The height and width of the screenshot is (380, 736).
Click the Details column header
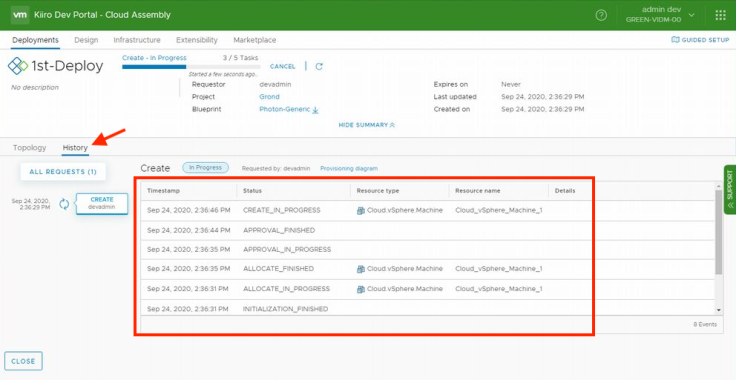pyautogui.click(x=565, y=191)
